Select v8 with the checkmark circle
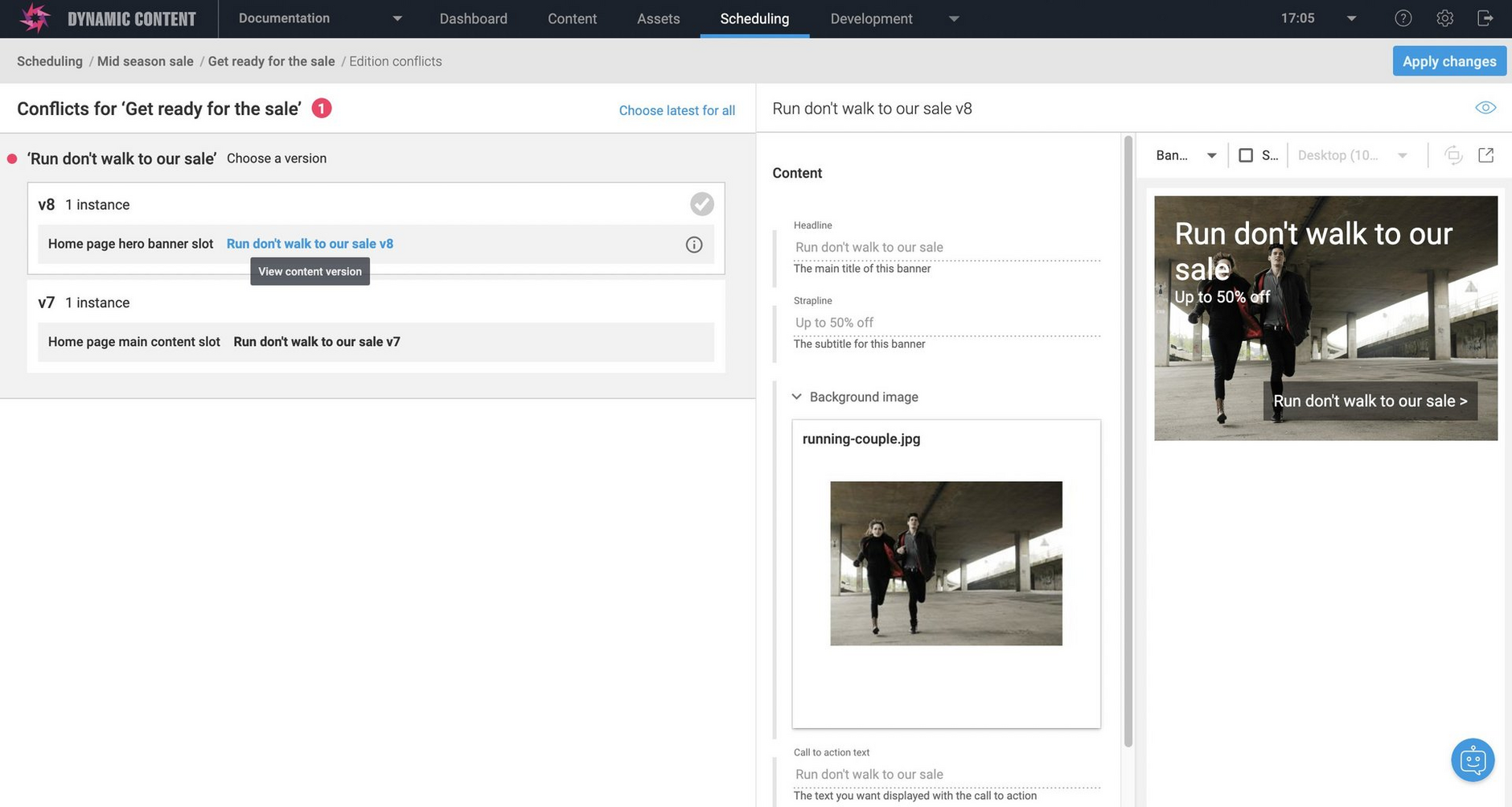Screen dimensions: 1512x807 pos(701,204)
